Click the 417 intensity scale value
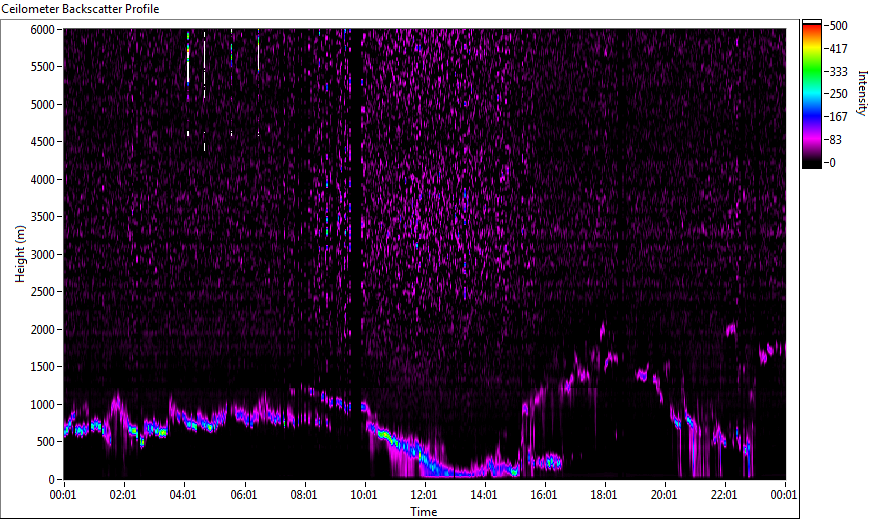This screenshot has height=519, width=872. [x=839, y=49]
